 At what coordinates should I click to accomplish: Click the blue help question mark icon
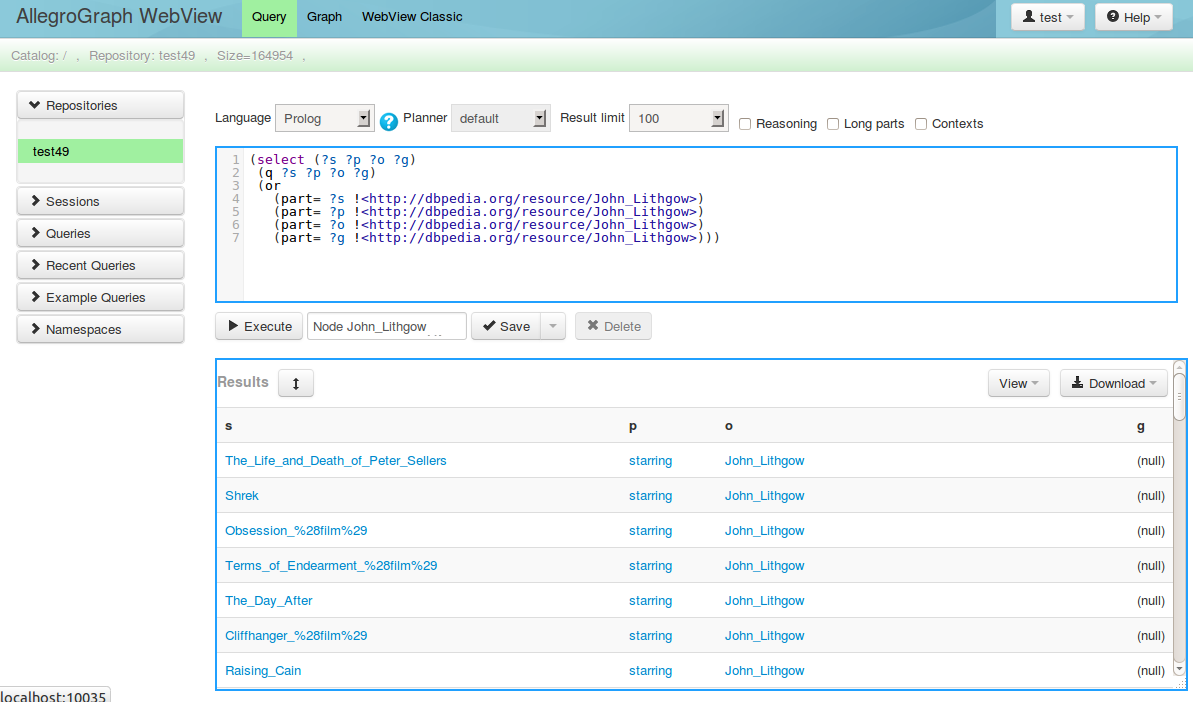click(389, 121)
